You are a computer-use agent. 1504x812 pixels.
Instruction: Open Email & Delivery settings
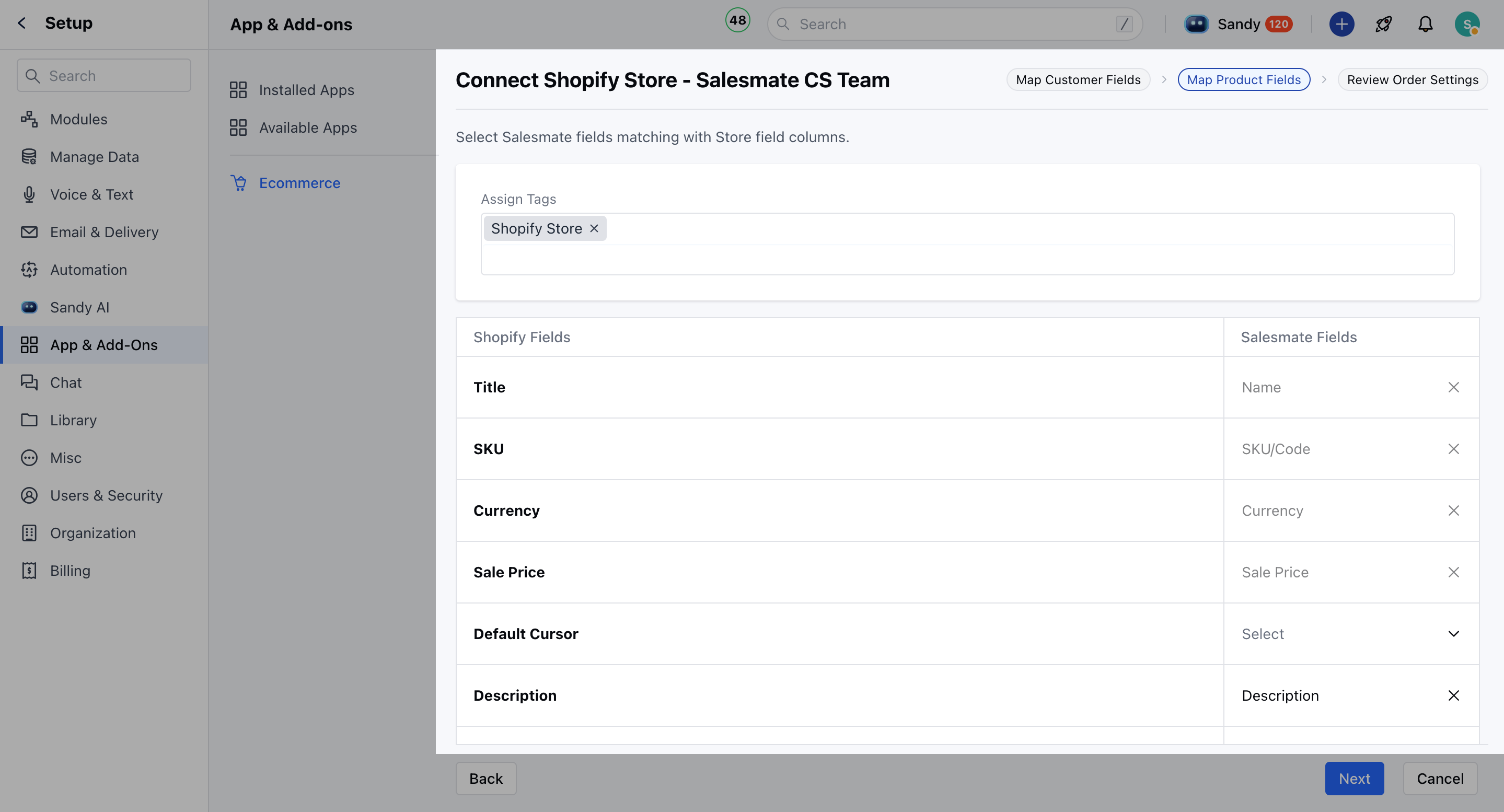104,232
